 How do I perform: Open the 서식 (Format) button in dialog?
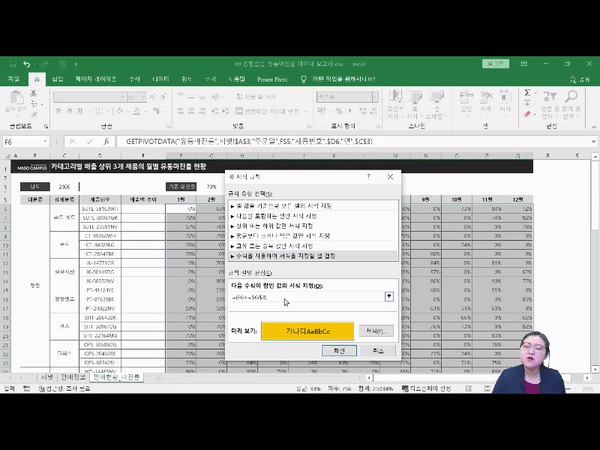(x=375, y=330)
